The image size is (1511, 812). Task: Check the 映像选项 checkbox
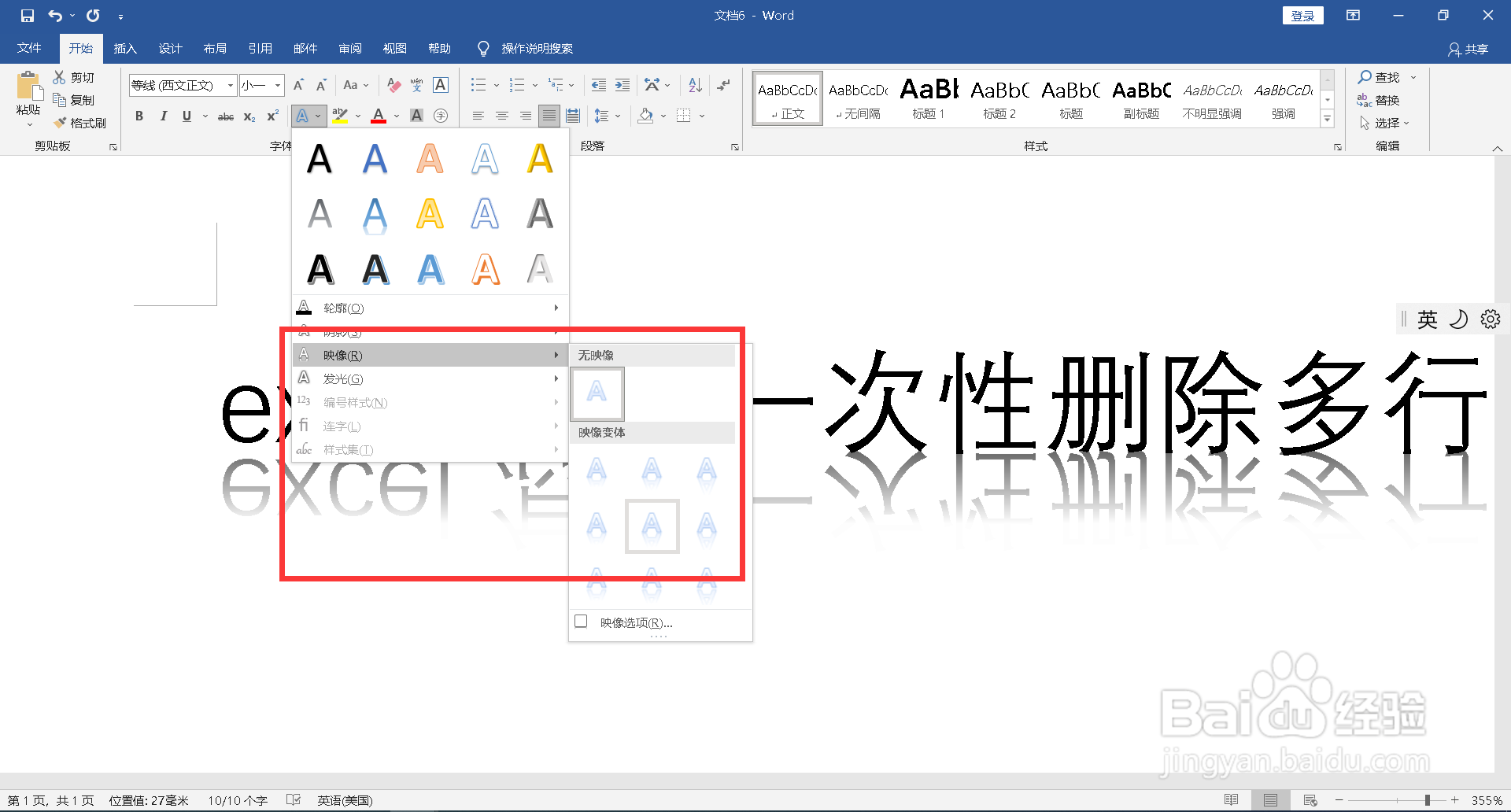(581, 621)
